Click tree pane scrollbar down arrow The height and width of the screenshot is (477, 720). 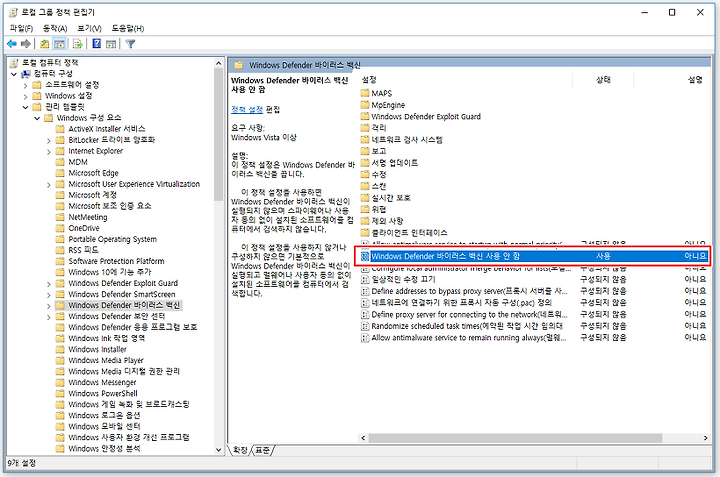point(219,450)
